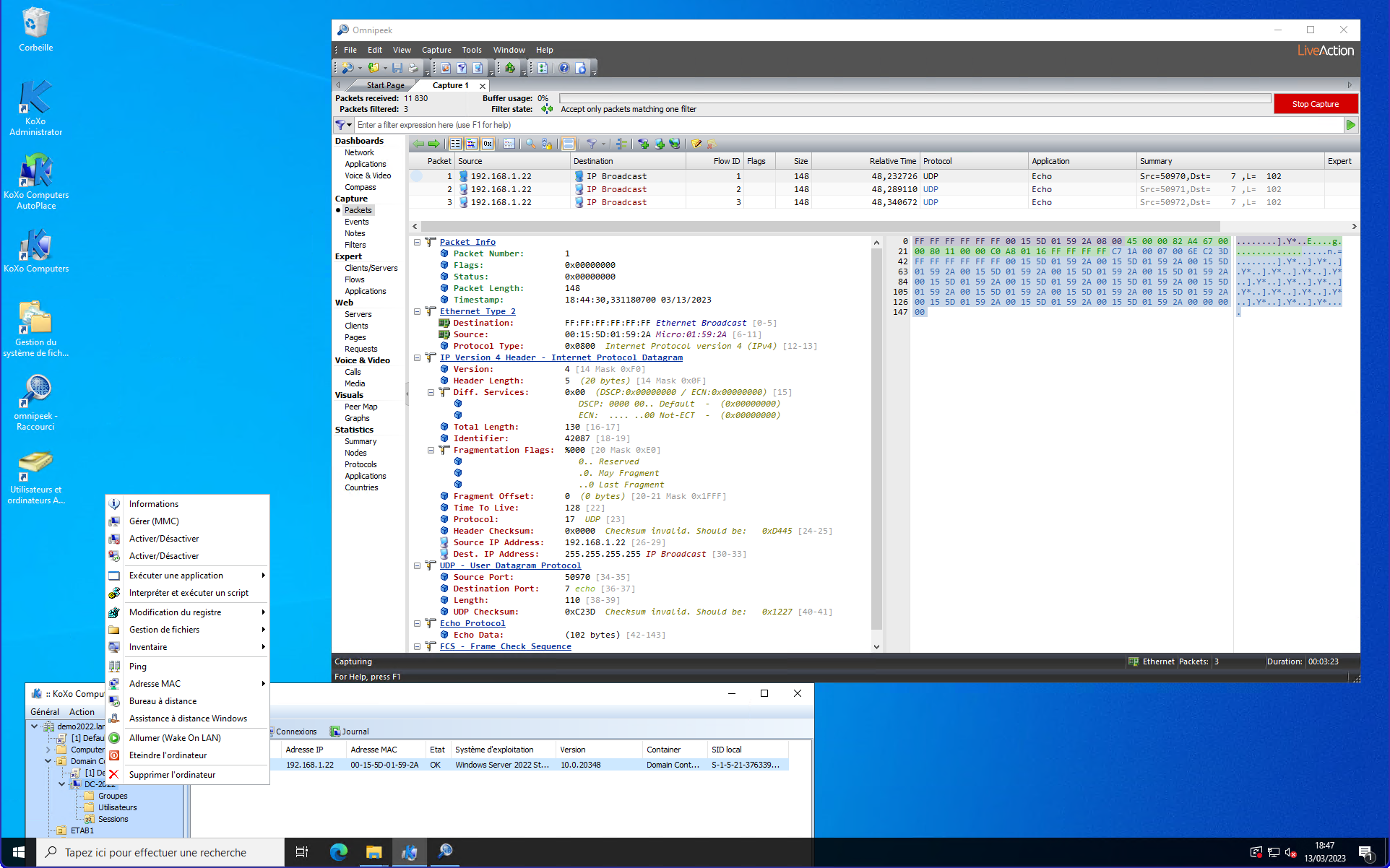Image resolution: width=1390 pixels, height=868 pixels.
Task: Click the blue Help question mark icon
Action: click(x=564, y=68)
